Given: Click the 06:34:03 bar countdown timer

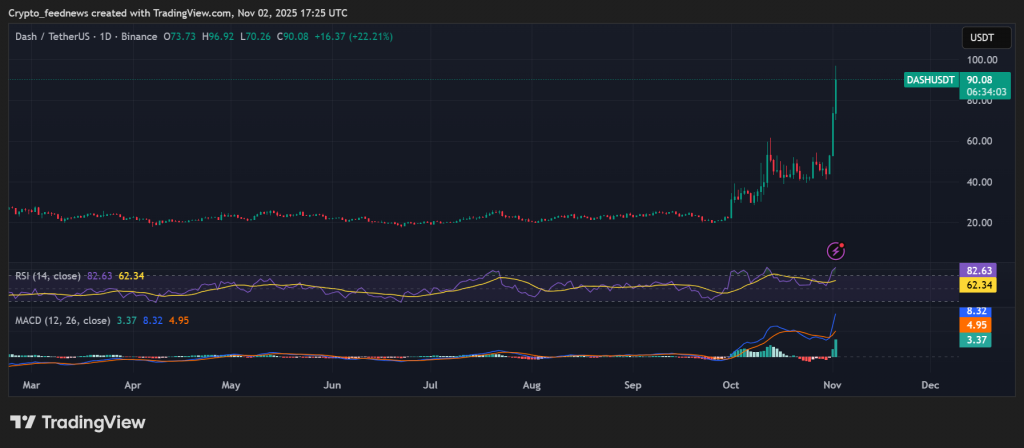Looking at the screenshot, I should (984, 92).
